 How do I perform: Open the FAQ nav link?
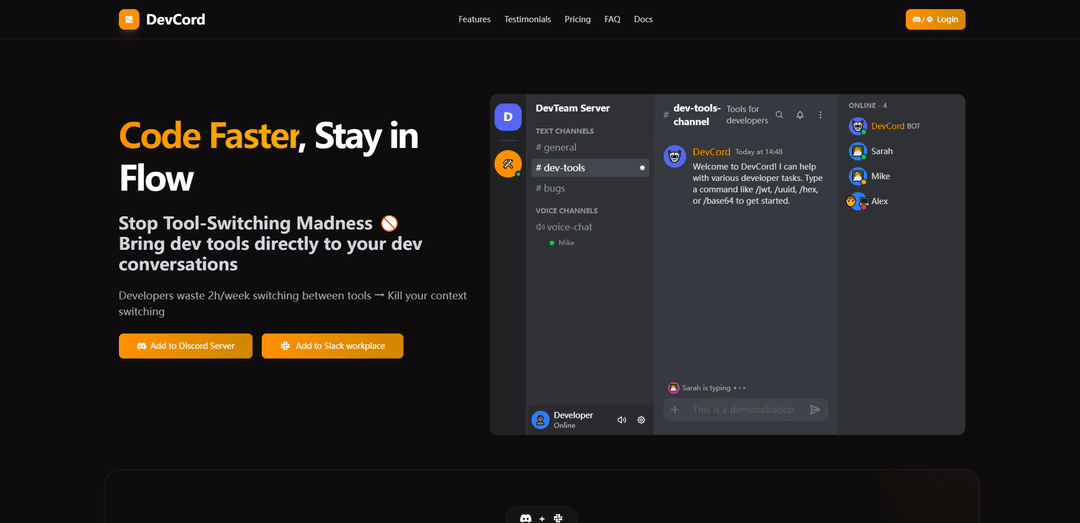[x=612, y=19]
